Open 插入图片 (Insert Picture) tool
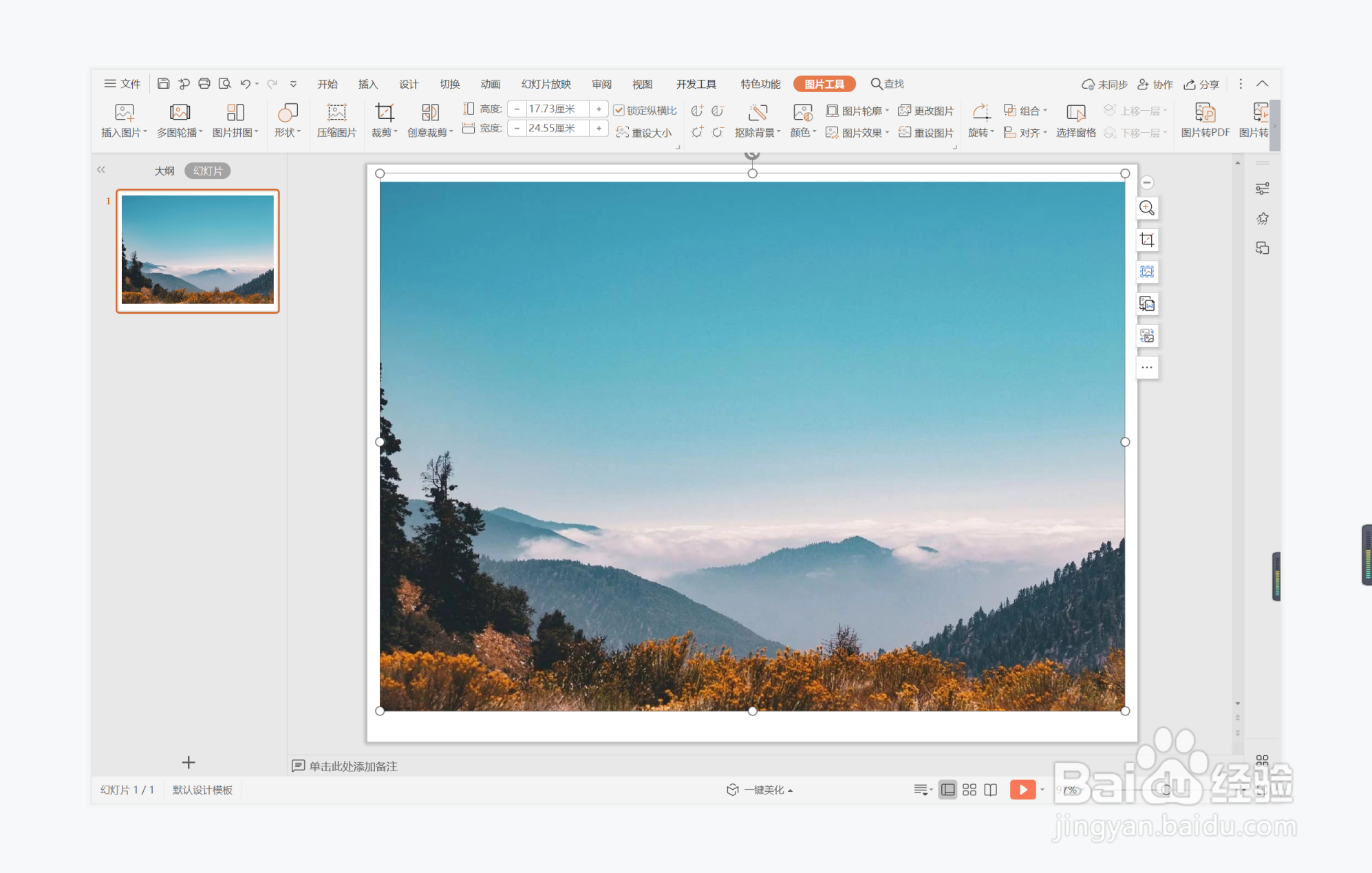The width and height of the screenshot is (1372, 873). [124, 120]
